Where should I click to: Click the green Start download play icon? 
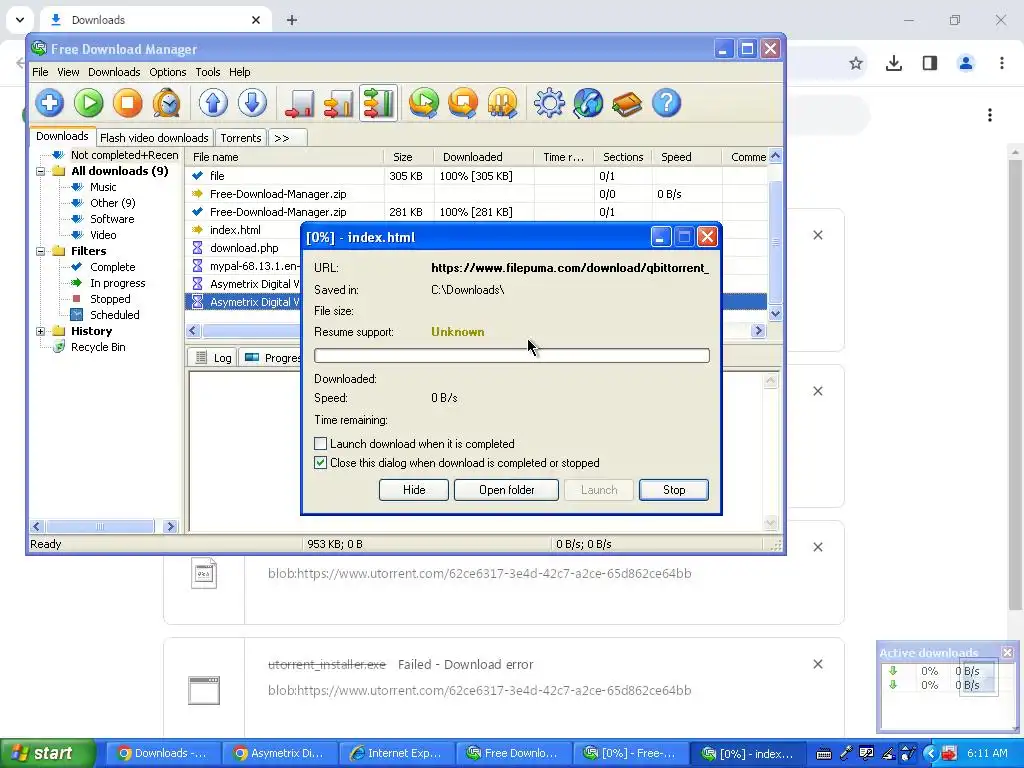[89, 103]
